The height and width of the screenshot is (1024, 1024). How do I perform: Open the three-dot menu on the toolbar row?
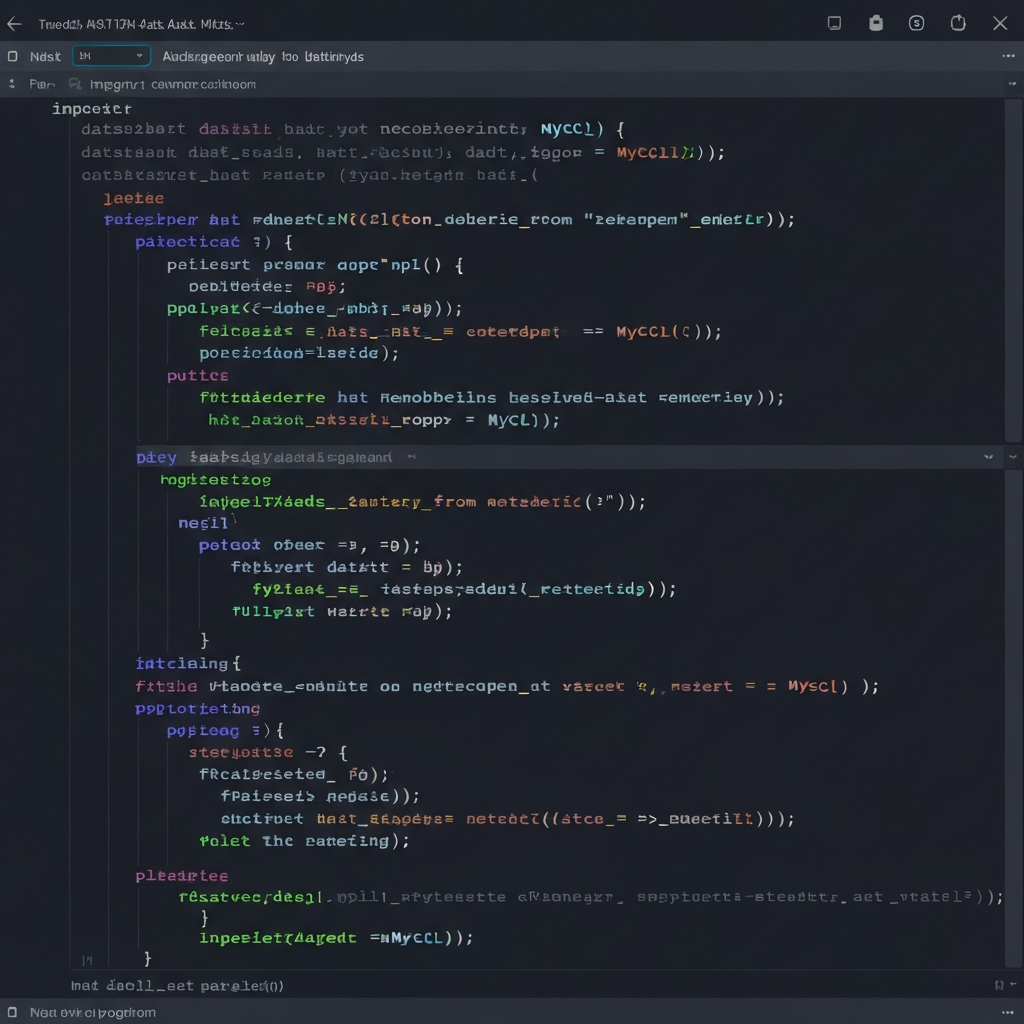[x=1008, y=57]
